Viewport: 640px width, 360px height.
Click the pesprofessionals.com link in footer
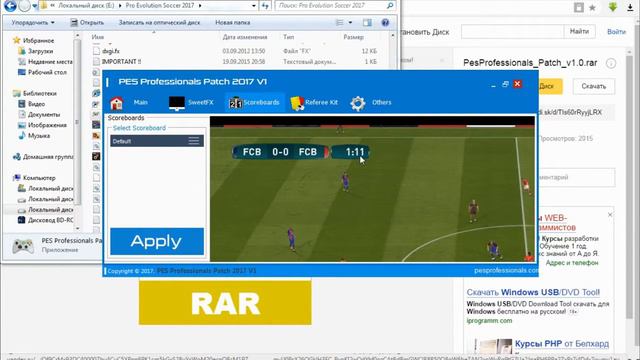[506, 270]
